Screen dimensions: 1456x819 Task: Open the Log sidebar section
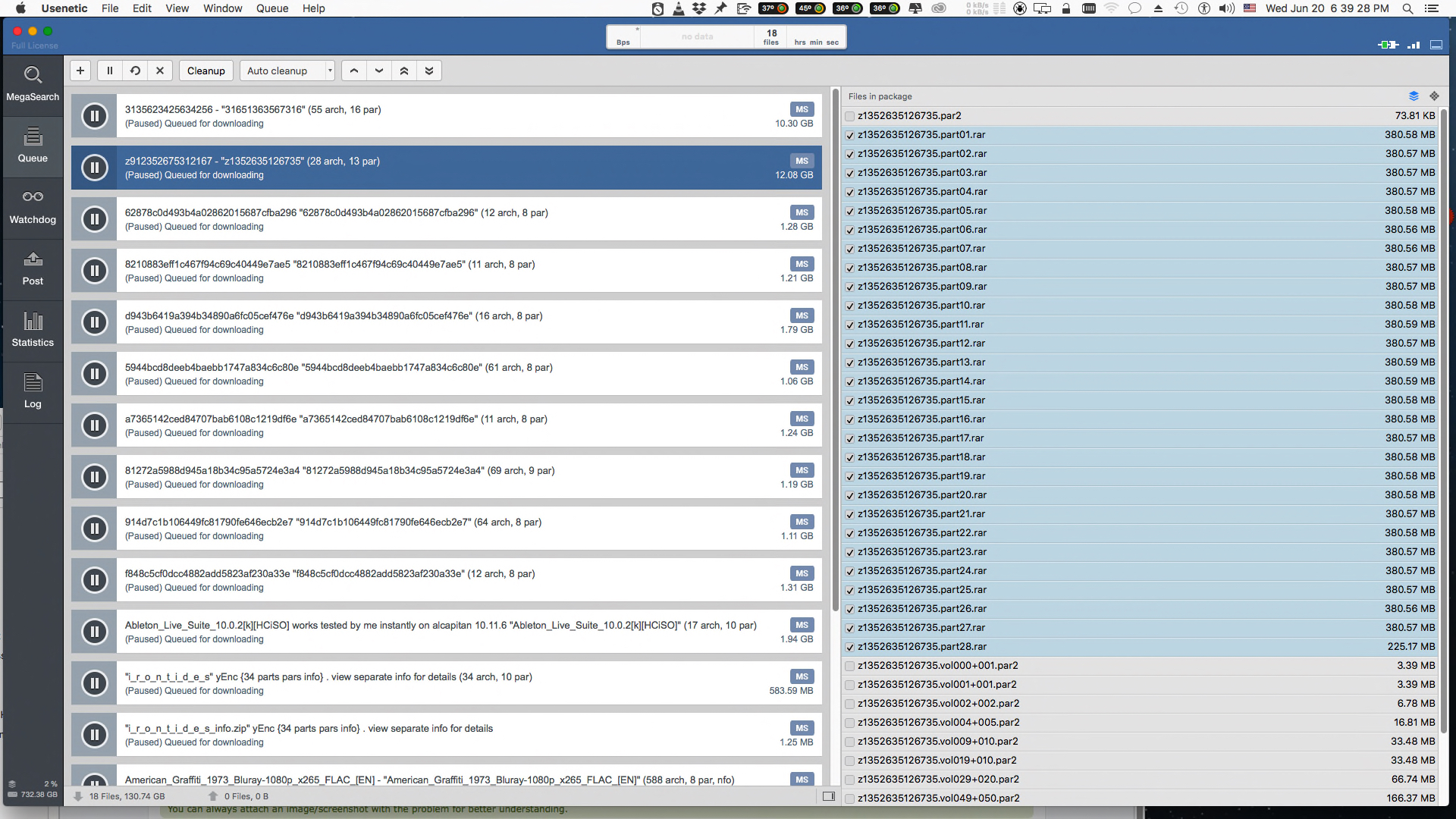coord(33,392)
